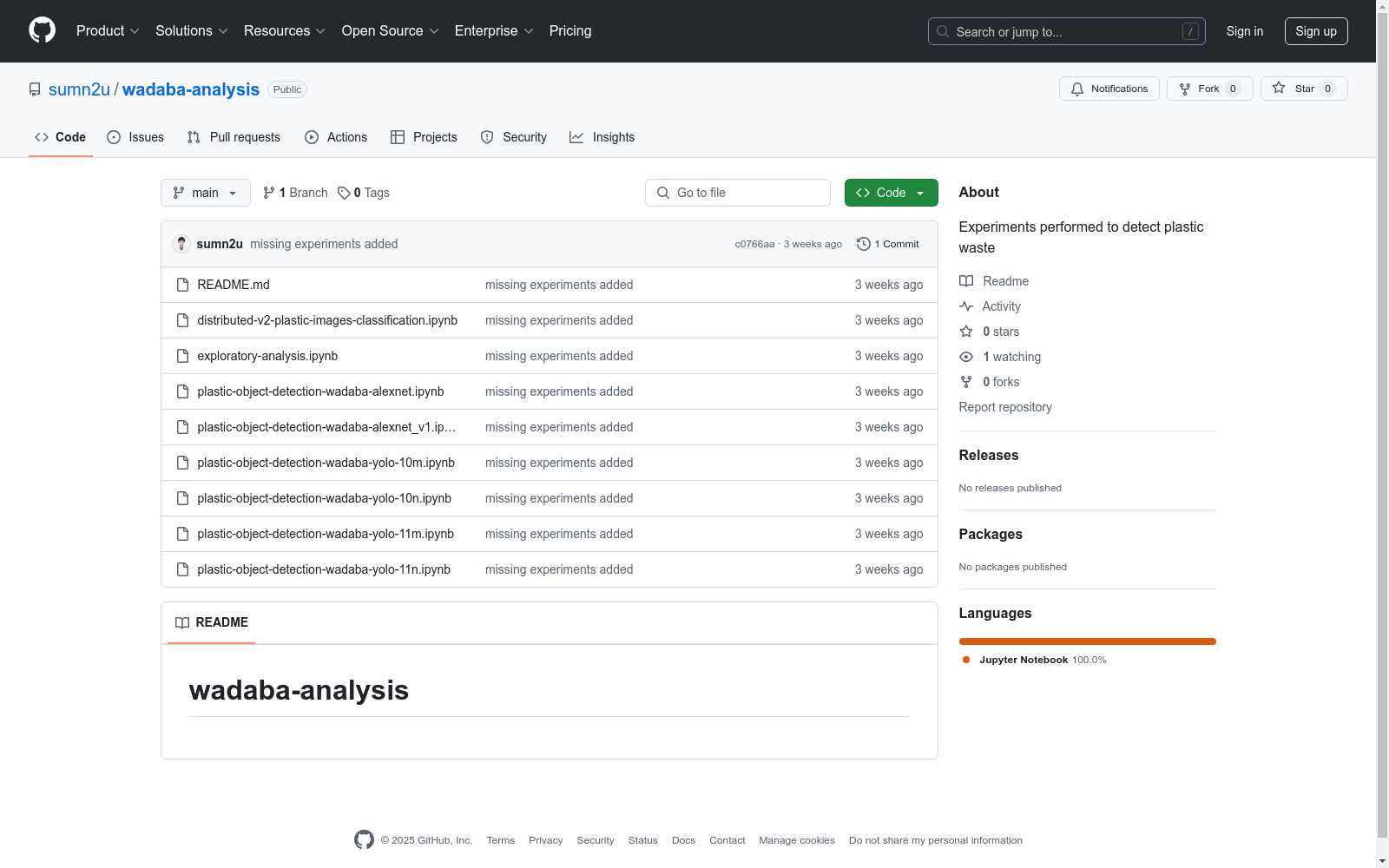Click the Packages heading
This screenshot has width=1389, height=868.
(991, 534)
